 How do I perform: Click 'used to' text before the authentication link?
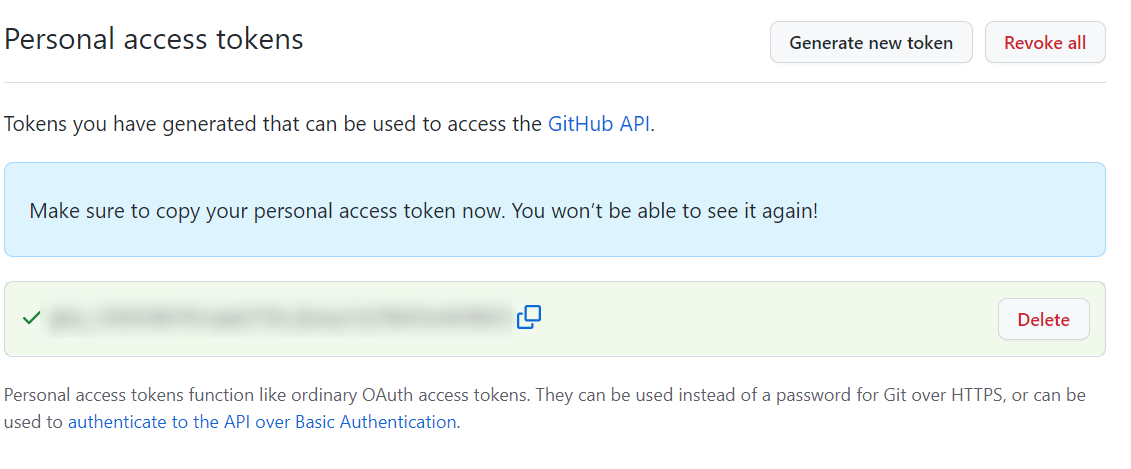(33, 422)
